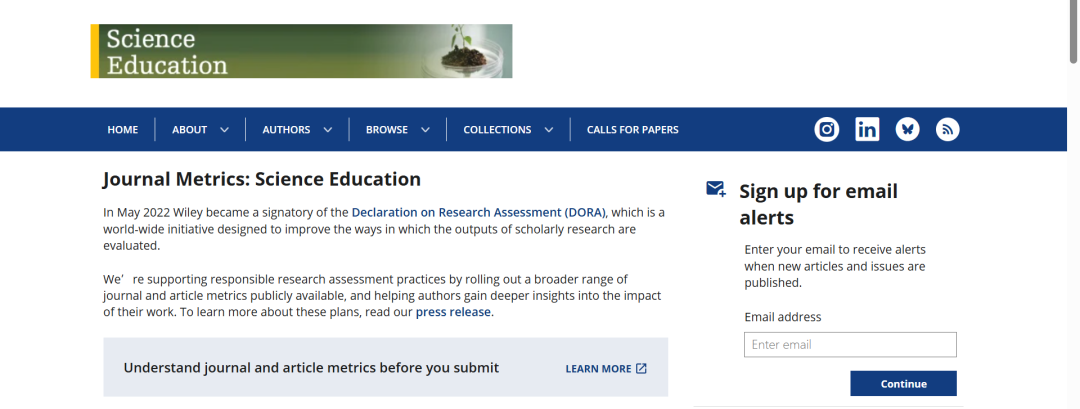Click the email alert envelope icon
Screen dimensions: 1080x409
716,189
